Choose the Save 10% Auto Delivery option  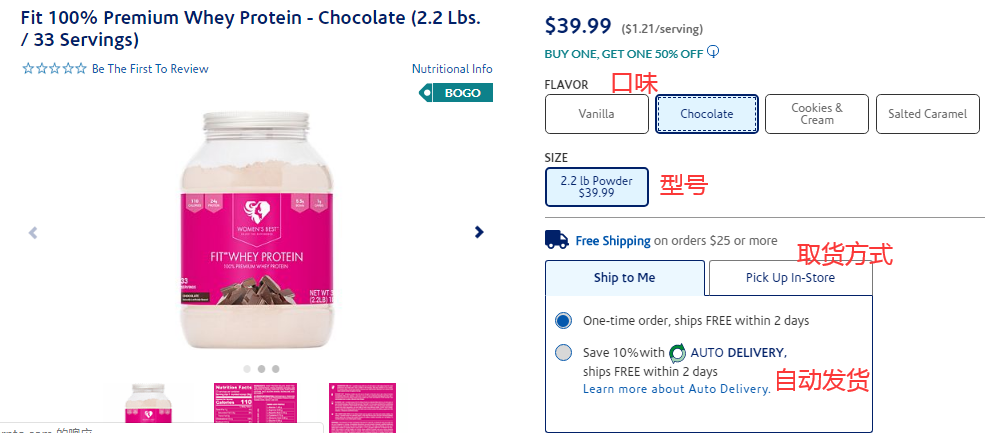click(564, 352)
